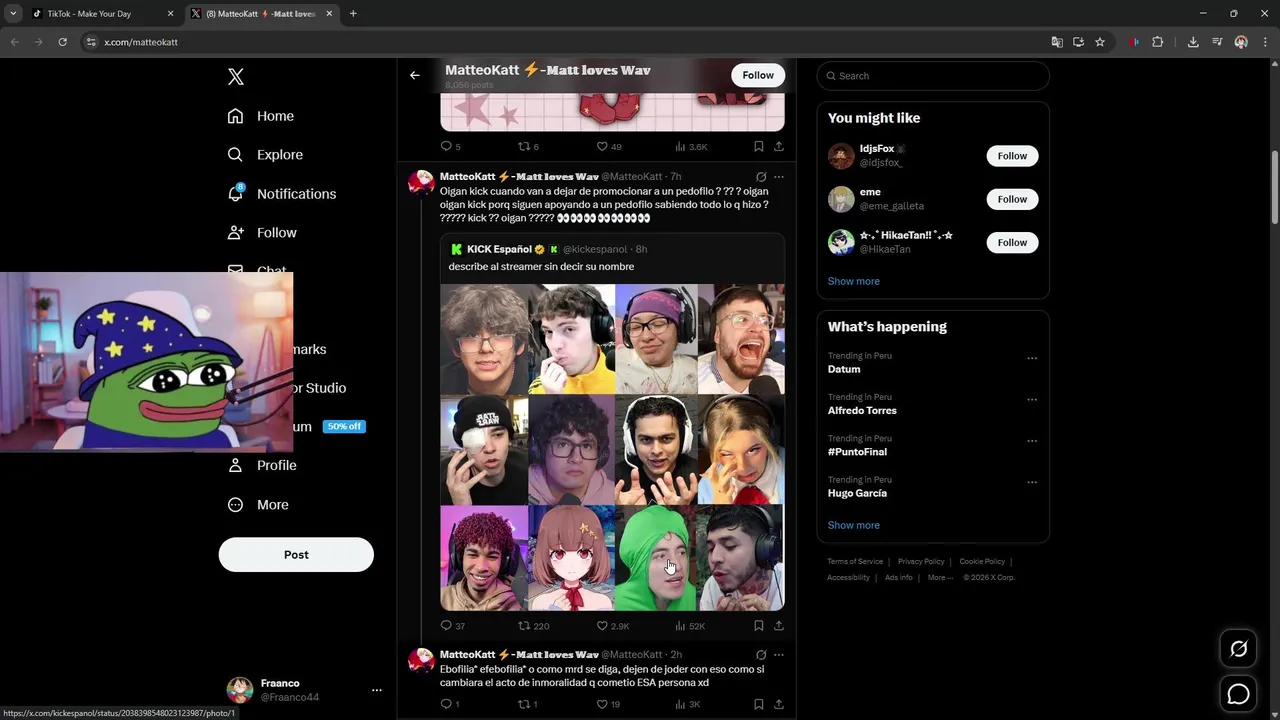Follow IdjsFox suggestion

(1012, 156)
